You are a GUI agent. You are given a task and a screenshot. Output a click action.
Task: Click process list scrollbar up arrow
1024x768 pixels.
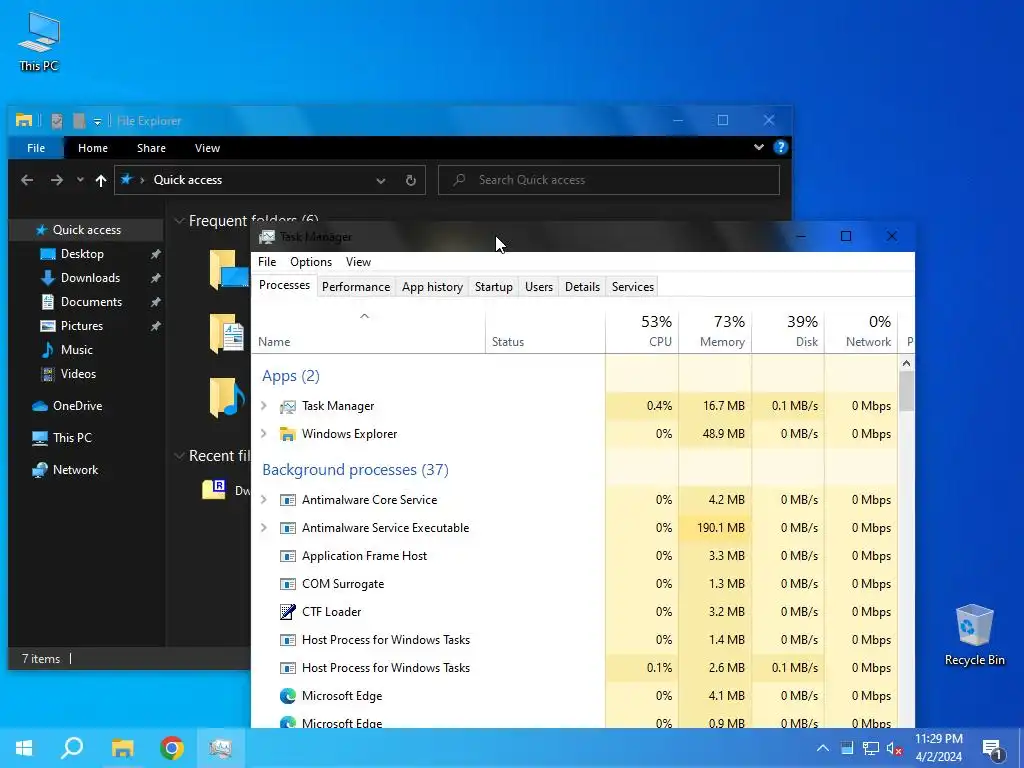906,363
